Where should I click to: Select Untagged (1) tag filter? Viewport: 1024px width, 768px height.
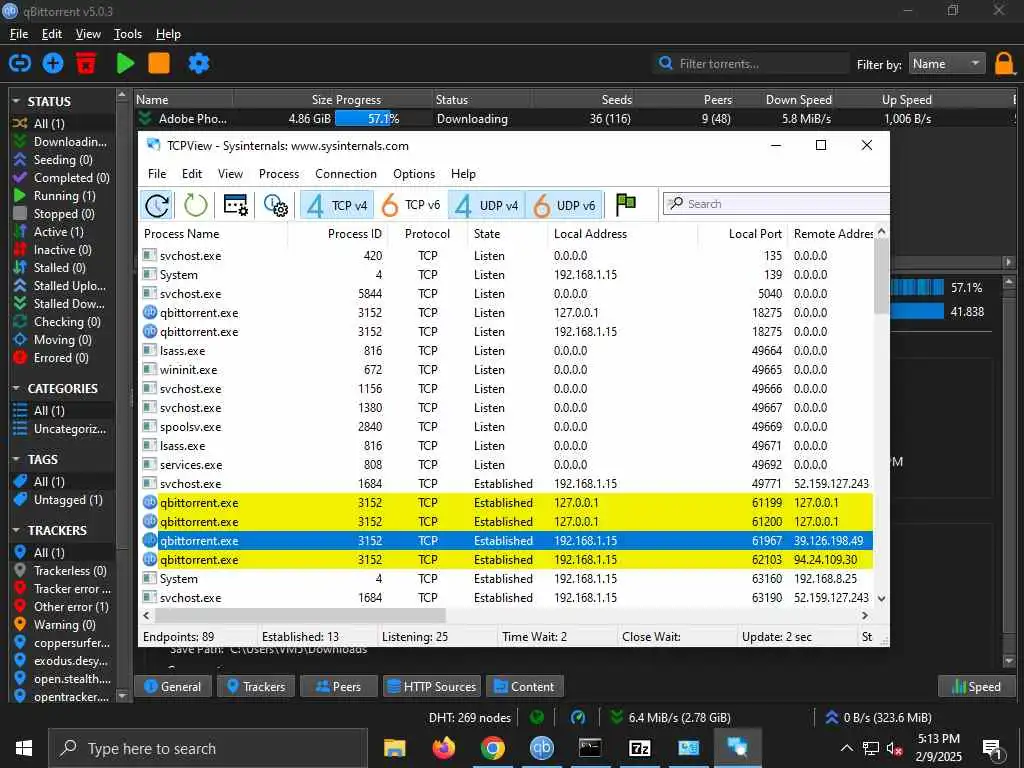coord(63,500)
